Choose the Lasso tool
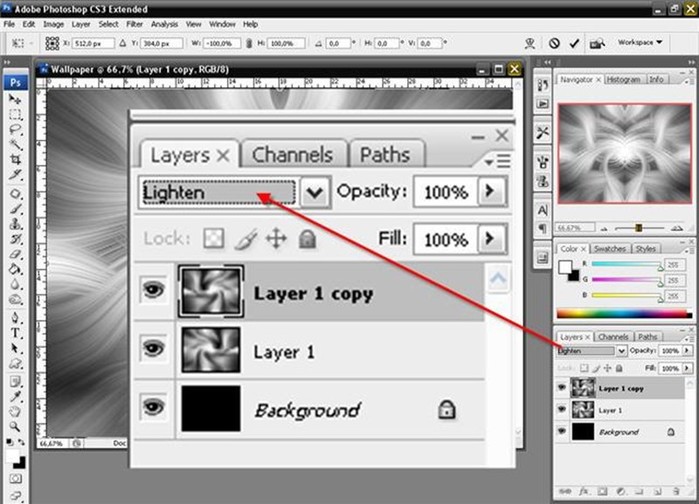This screenshot has height=504, width=699. [x=15, y=129]
